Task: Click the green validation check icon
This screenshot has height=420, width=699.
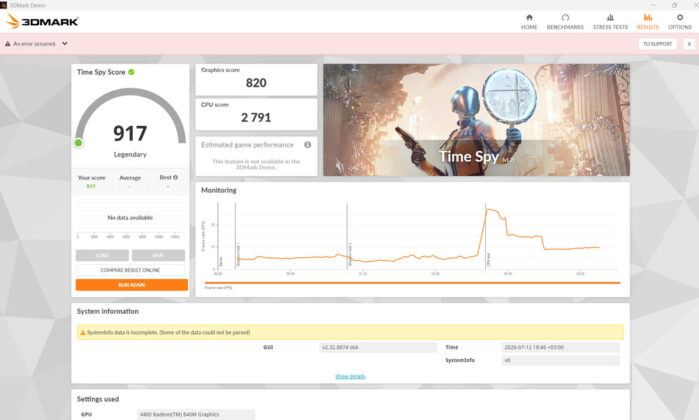Action: click(x=131, y=72)
